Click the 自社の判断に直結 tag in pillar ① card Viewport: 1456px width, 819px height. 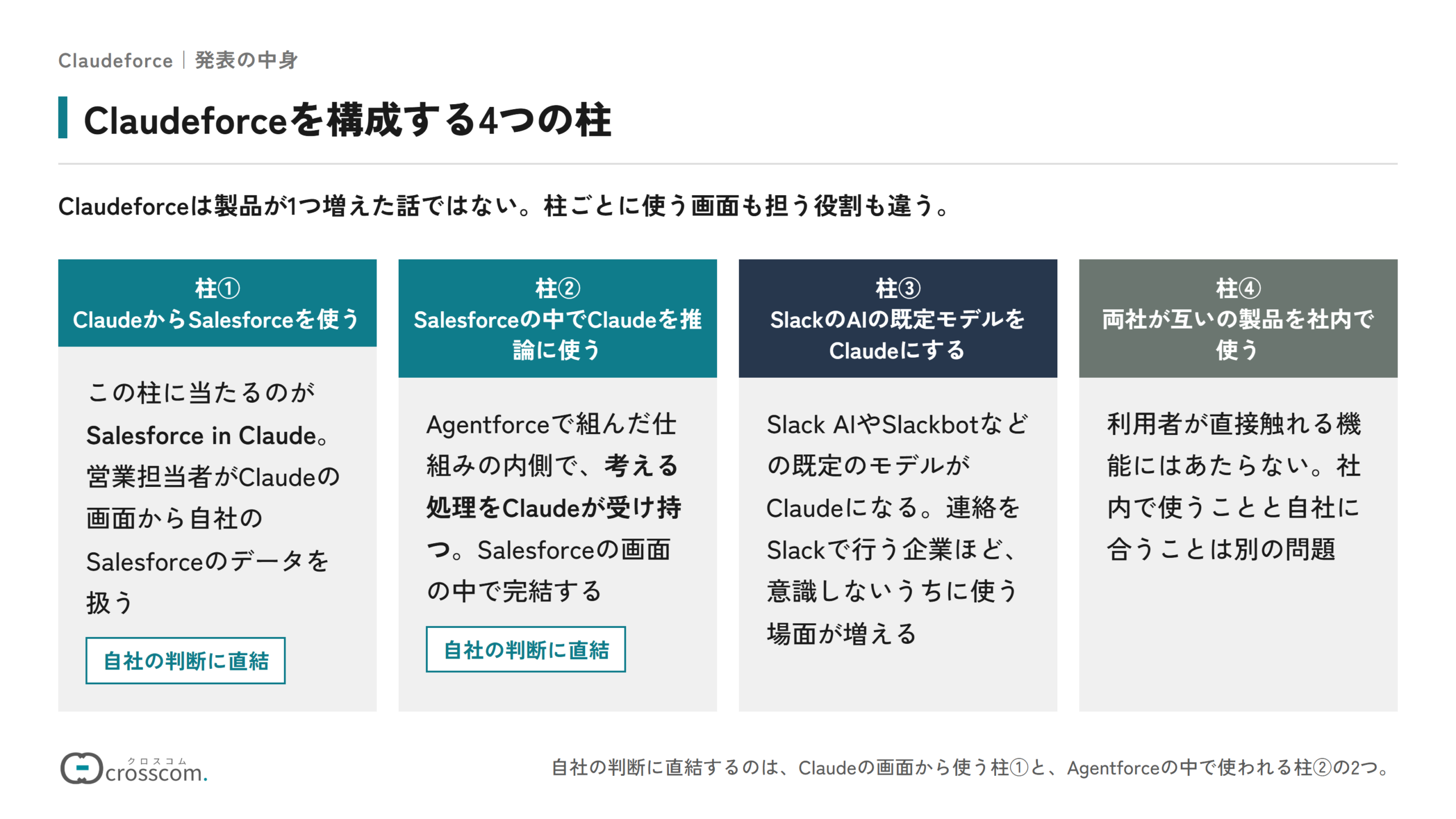coord(185,660)
